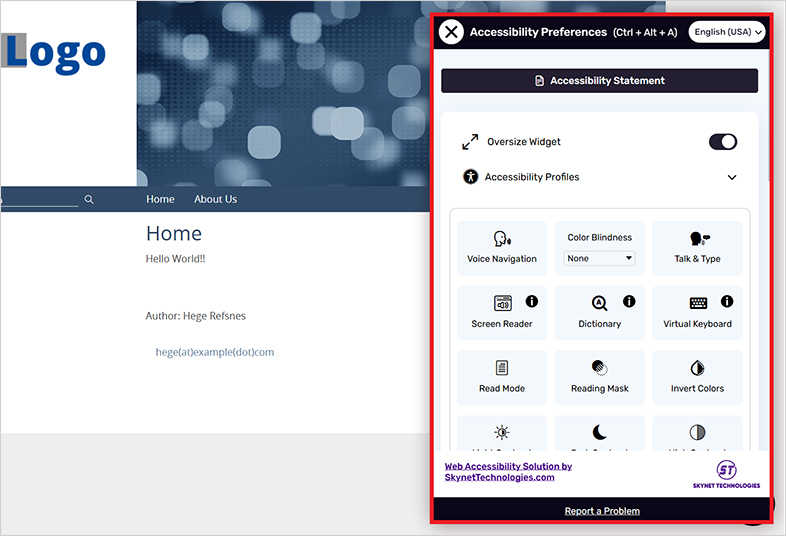Enable Voice Navigation
This screenshot has width=786, height=536.
click(x=502, y=248)
